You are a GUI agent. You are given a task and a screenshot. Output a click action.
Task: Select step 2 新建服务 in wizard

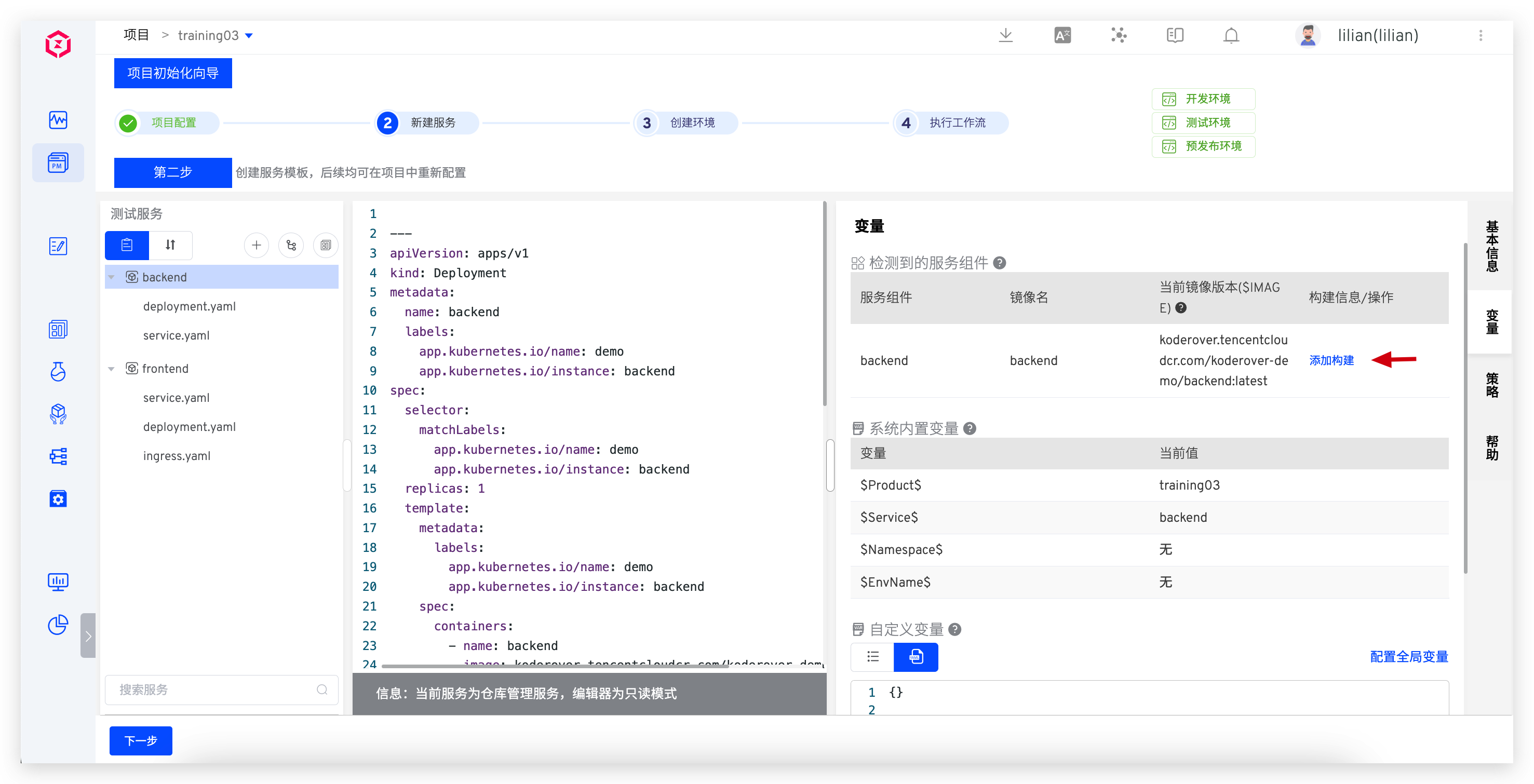click(427, 123)
